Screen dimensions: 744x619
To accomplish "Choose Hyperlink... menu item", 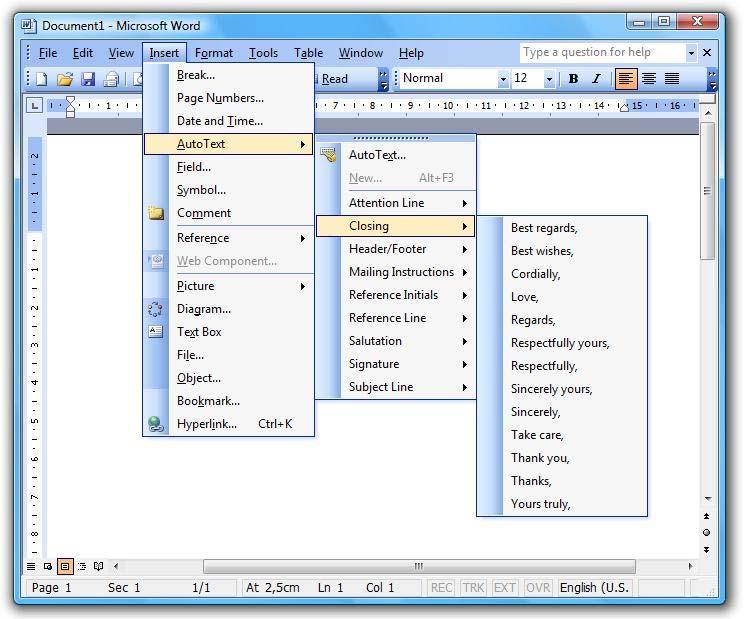I will 229,424.
